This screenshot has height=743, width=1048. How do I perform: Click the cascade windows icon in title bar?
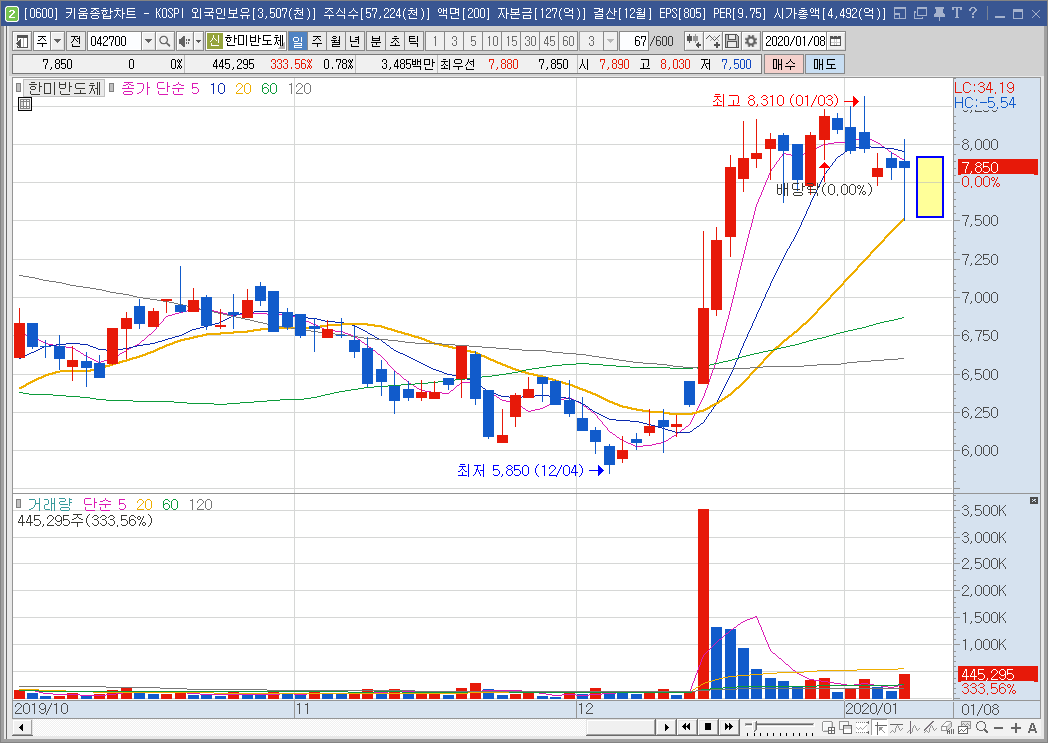(x=920, y=13)
